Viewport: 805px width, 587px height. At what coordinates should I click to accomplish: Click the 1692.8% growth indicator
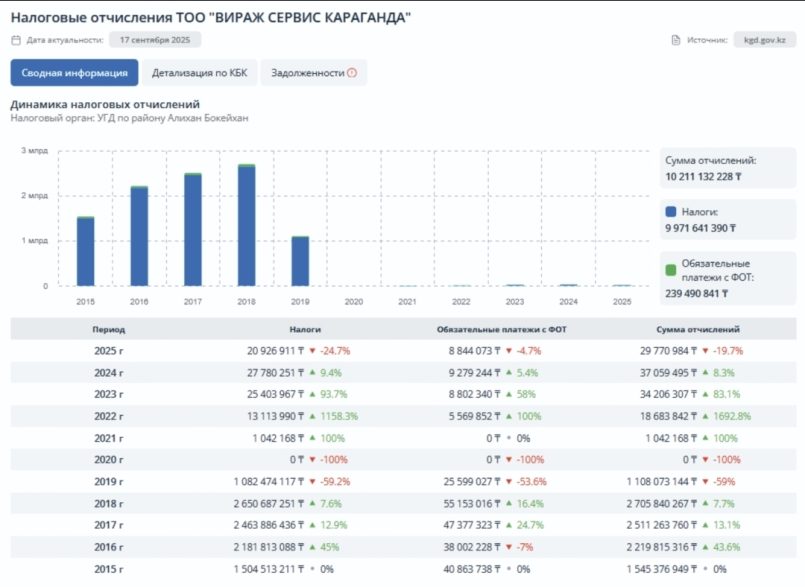[726, 416]
